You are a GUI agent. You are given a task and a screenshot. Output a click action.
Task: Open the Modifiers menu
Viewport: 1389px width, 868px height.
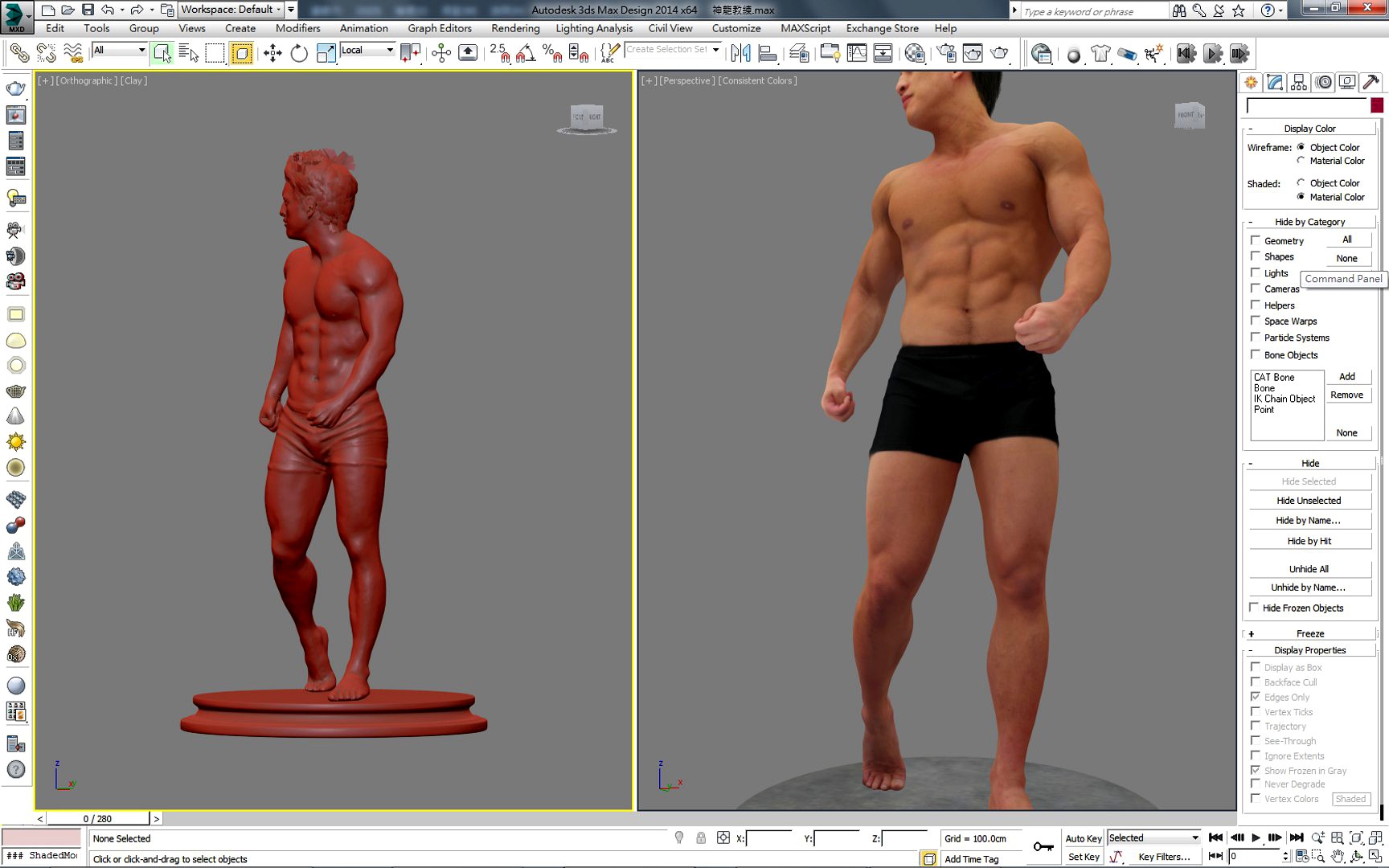[297, 28]
